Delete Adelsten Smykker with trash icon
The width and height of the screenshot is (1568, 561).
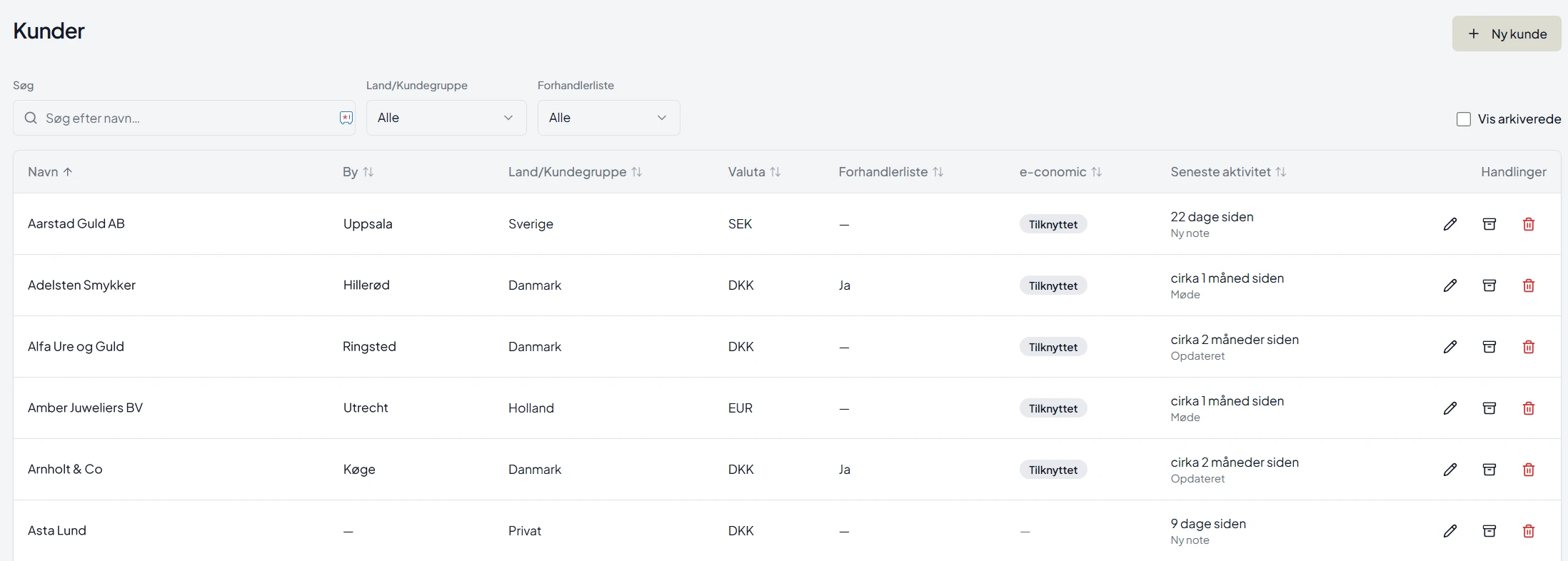[1529, 285]
